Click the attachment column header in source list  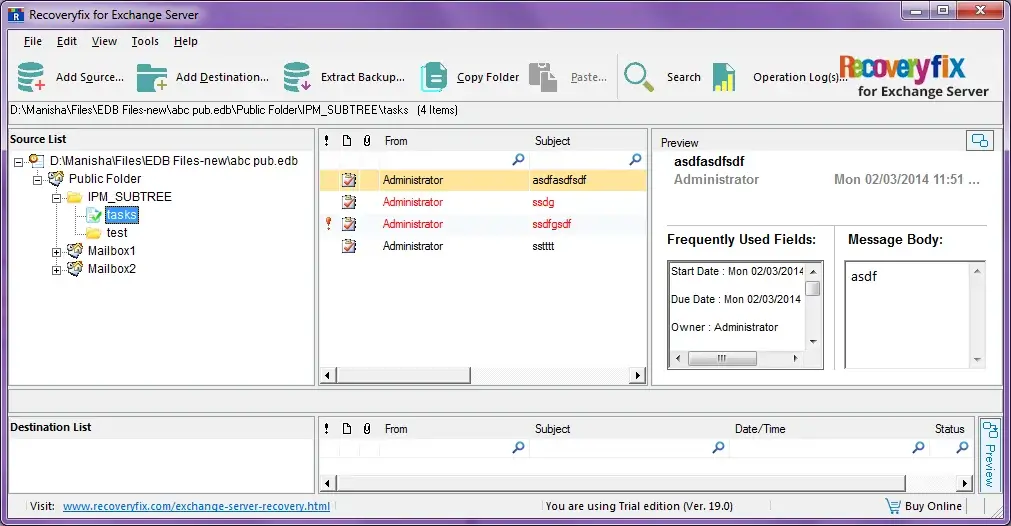tap(367, 141)
